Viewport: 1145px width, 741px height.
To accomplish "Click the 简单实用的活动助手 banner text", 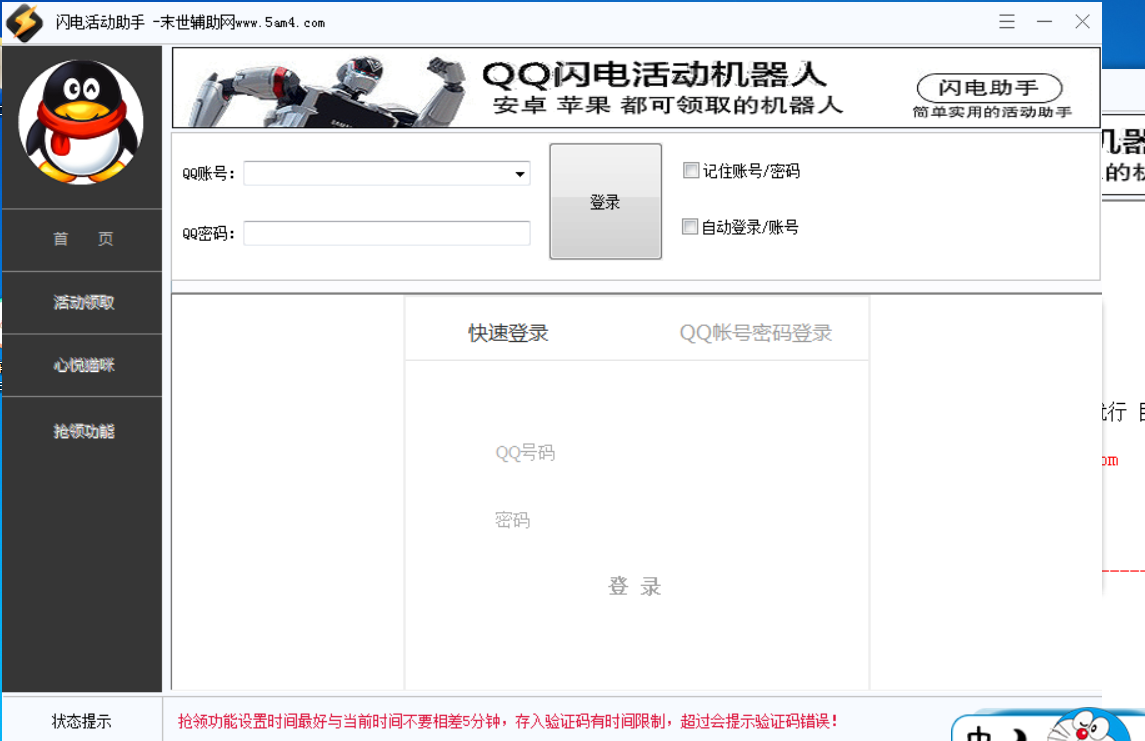I will (x=992, y=112).
